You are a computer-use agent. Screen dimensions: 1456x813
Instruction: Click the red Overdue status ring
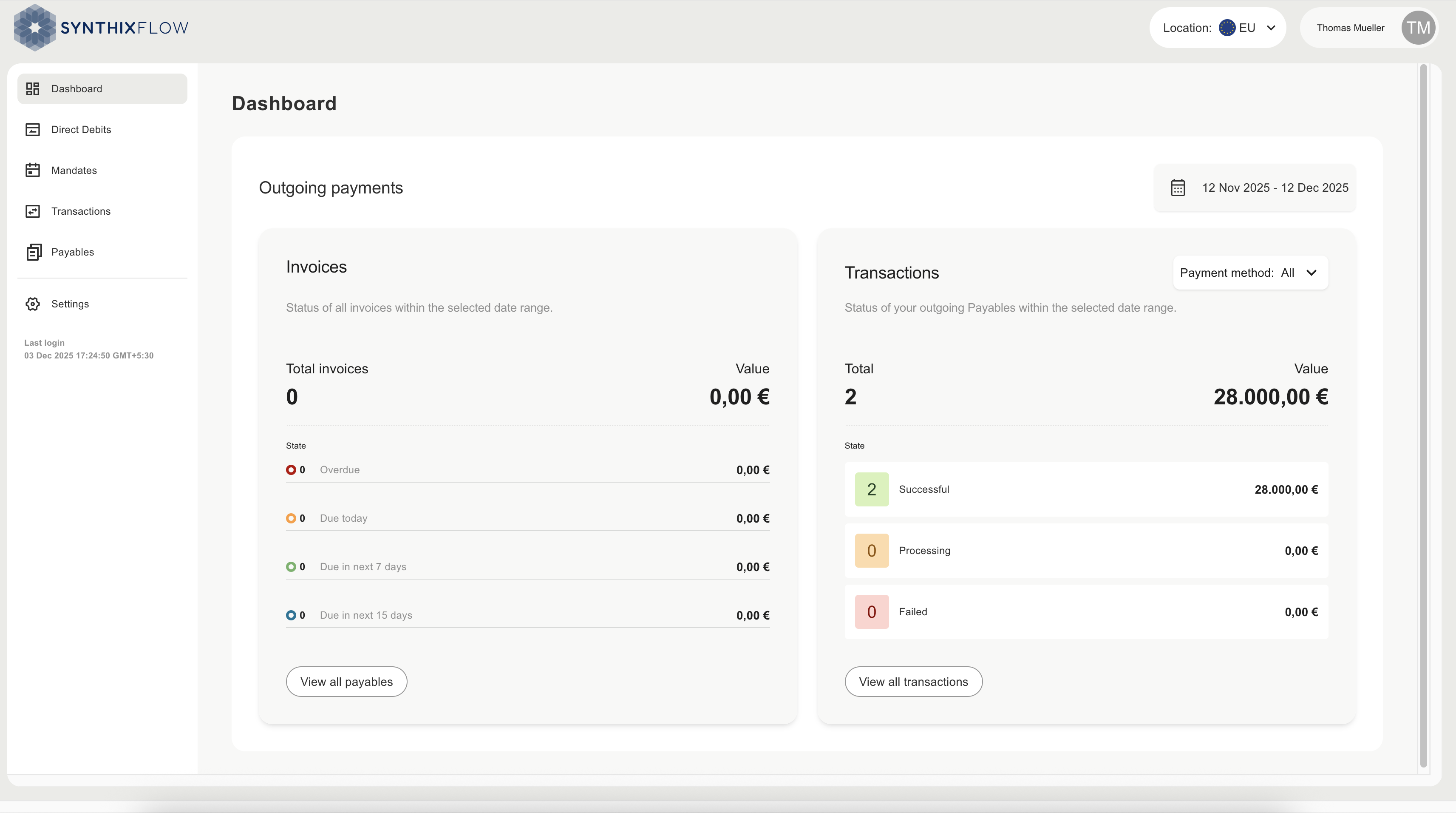pos(291,470)
